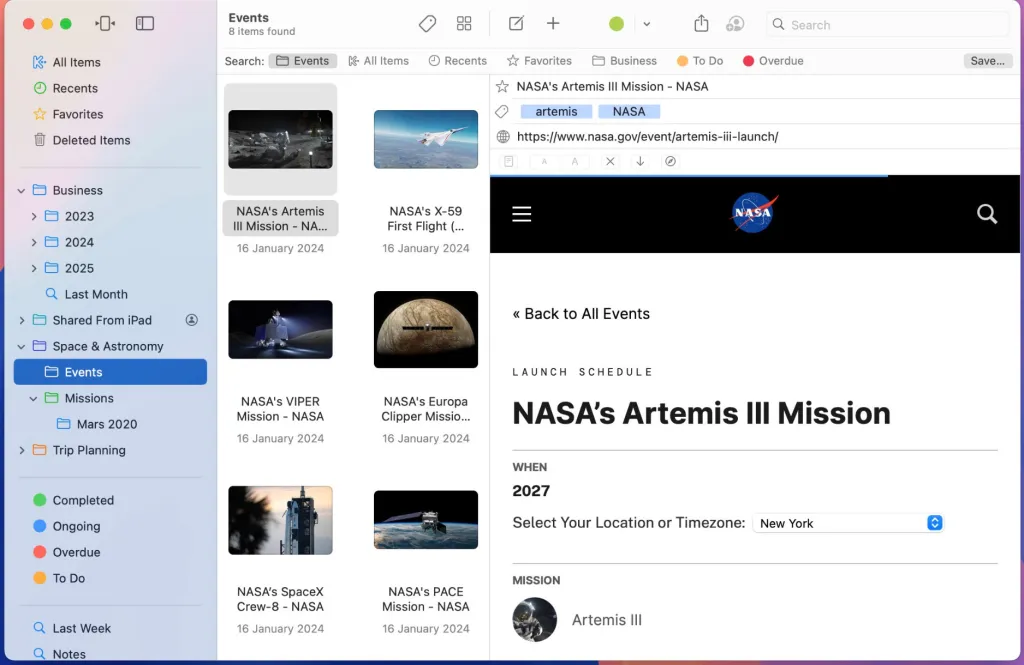This screenshot has height=665, width=1024.
Task: Select NASA's Europa Clipper Mission thumbnail
Action: 426,329
